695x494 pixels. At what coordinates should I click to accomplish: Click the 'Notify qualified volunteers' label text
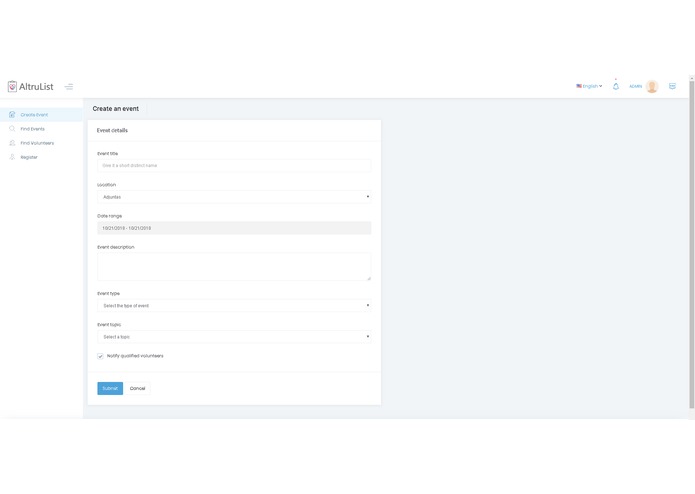(135, 356)
